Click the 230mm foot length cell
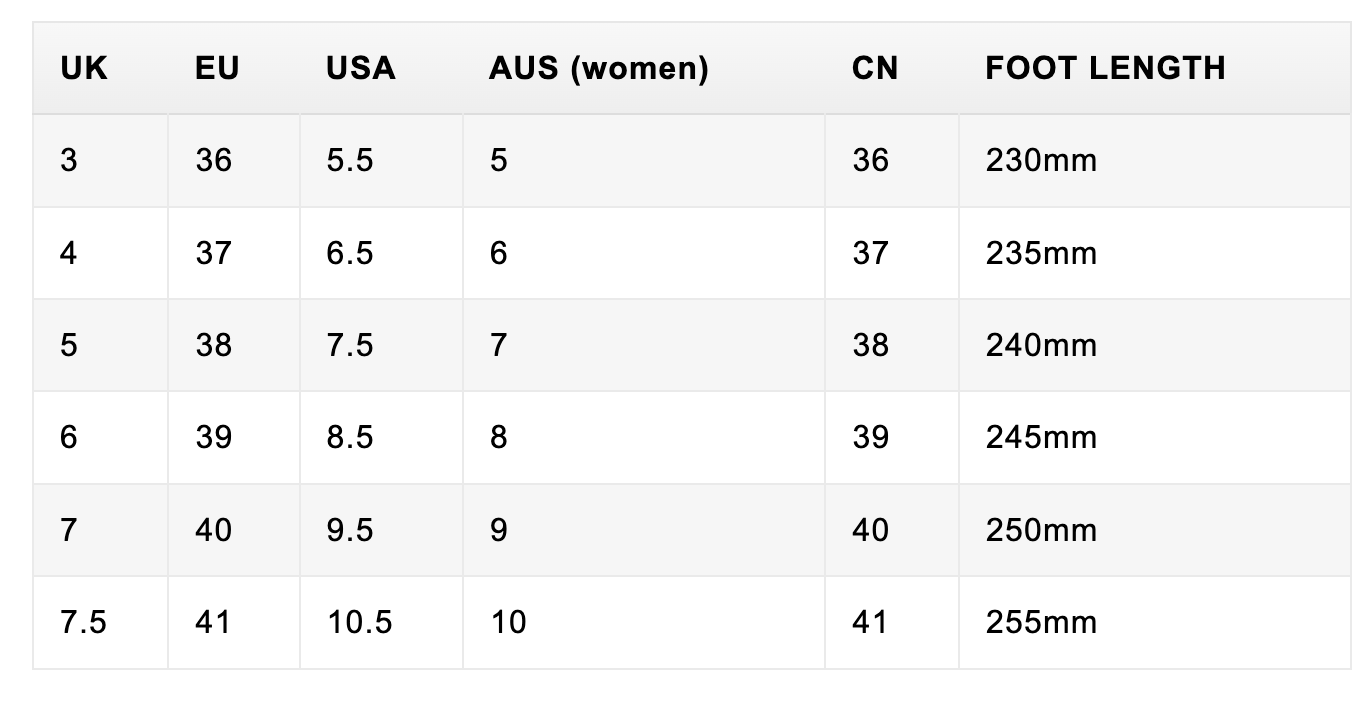 (x=1041, y=160)
